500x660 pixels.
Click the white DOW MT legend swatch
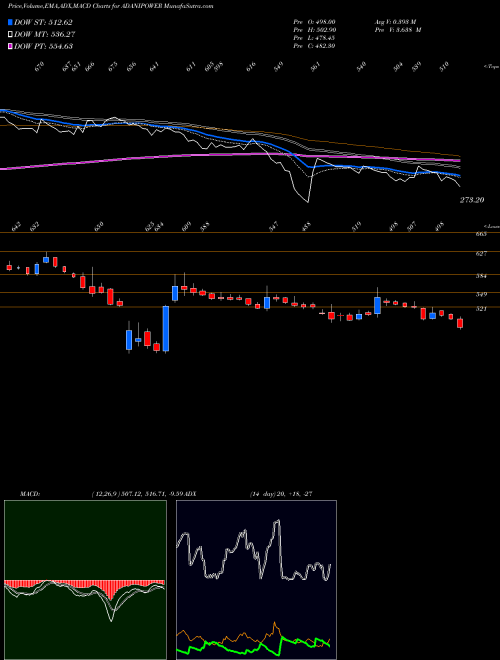click(x=11, y=34)
